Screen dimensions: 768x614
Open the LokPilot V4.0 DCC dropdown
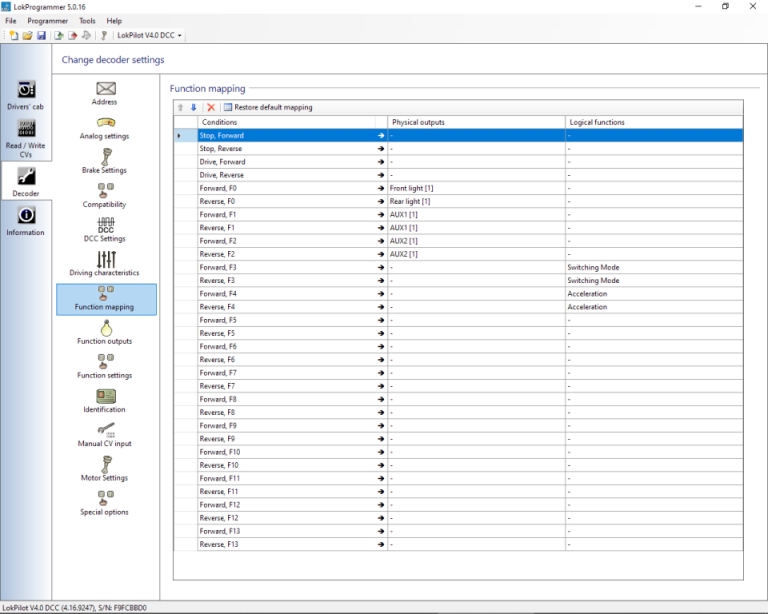point(149,35)
